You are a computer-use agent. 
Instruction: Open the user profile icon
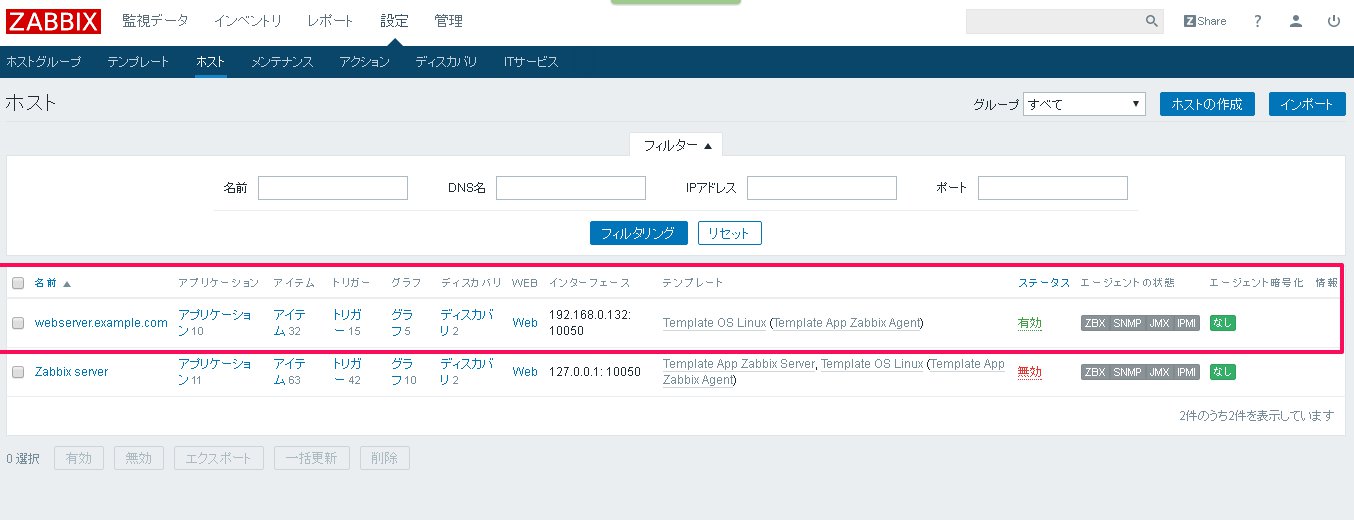tap(1296, 21)
